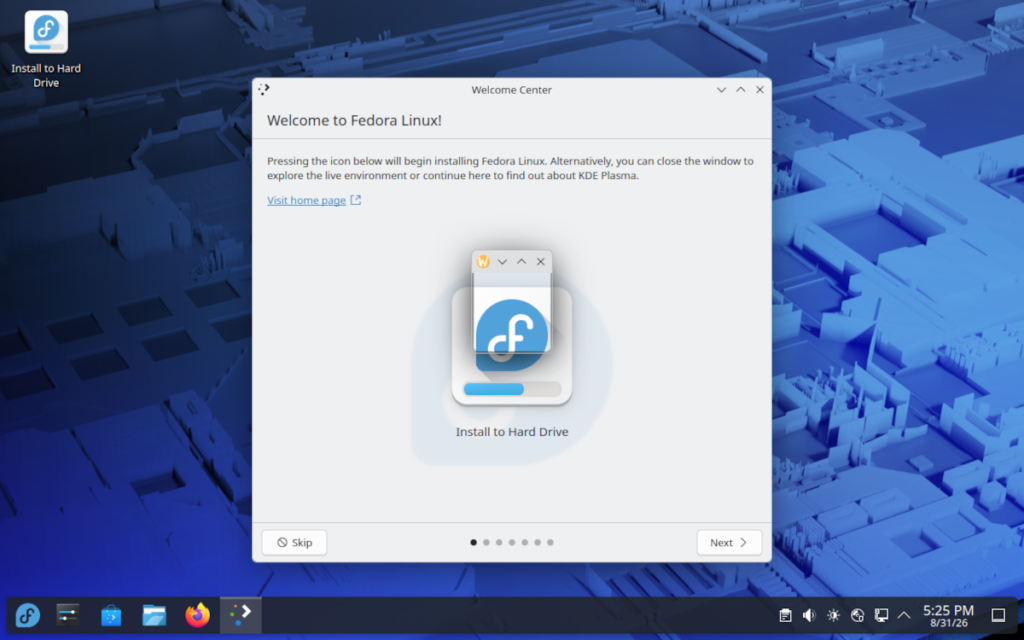Screen dimensions: 1024x640
Task: Open Dolphin file manager from taskbar
Action: [154, 615]
